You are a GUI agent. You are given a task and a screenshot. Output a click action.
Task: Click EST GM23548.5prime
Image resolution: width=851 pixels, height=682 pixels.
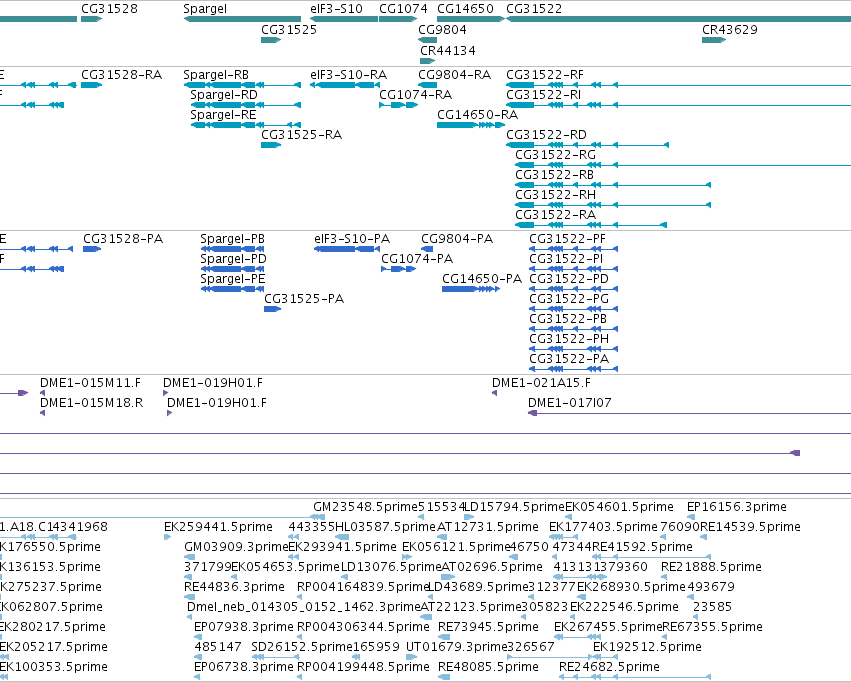[319, 517]
